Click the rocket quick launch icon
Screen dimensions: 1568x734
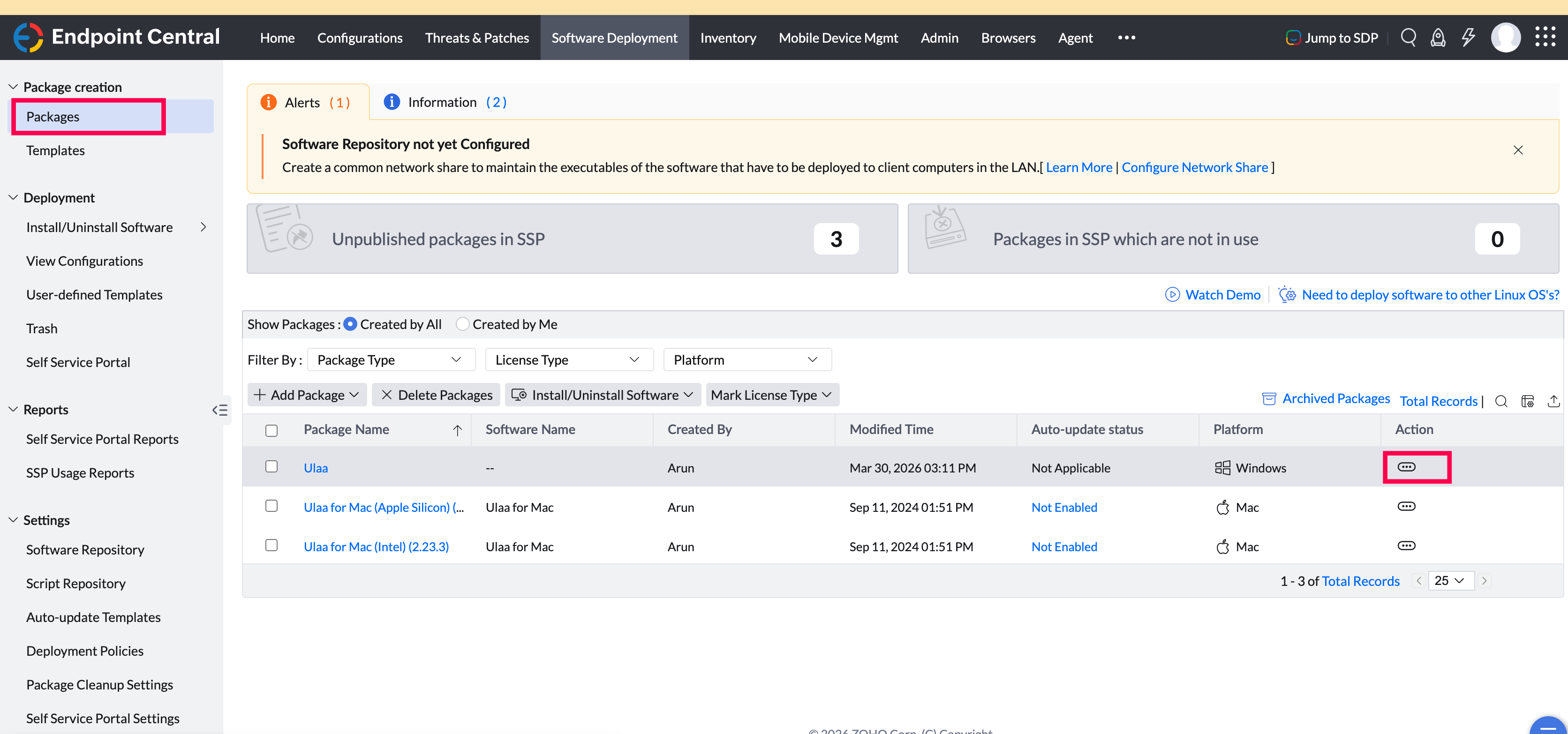click(1438, 38)
